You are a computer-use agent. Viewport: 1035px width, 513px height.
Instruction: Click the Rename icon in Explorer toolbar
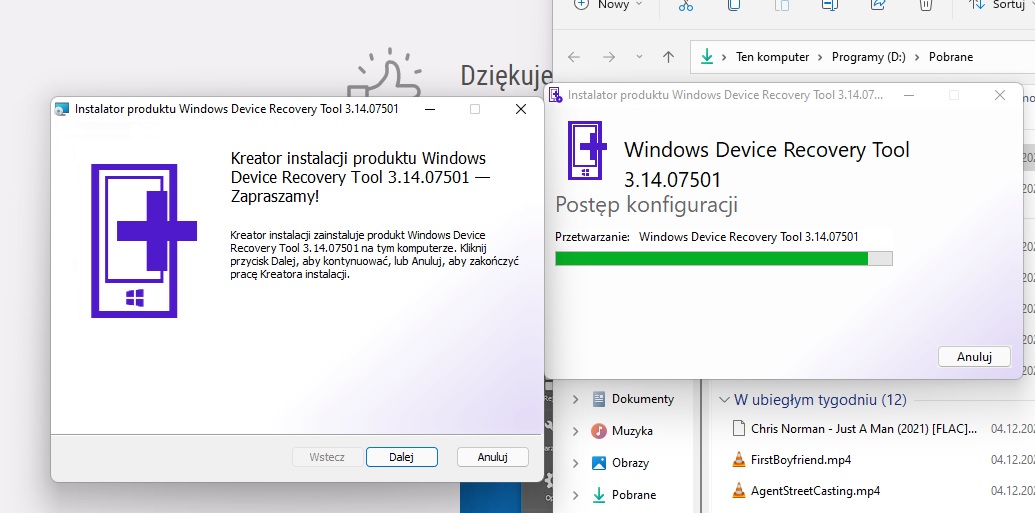830,5
